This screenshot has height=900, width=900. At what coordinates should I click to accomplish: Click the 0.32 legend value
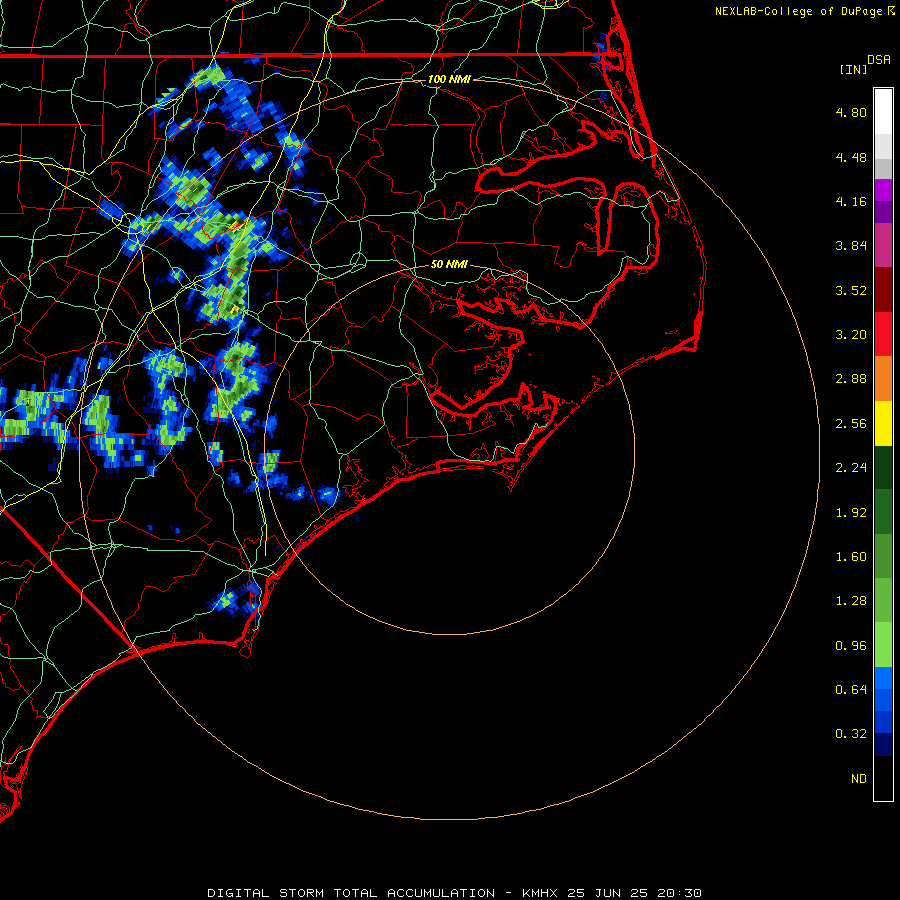(851, 734)
